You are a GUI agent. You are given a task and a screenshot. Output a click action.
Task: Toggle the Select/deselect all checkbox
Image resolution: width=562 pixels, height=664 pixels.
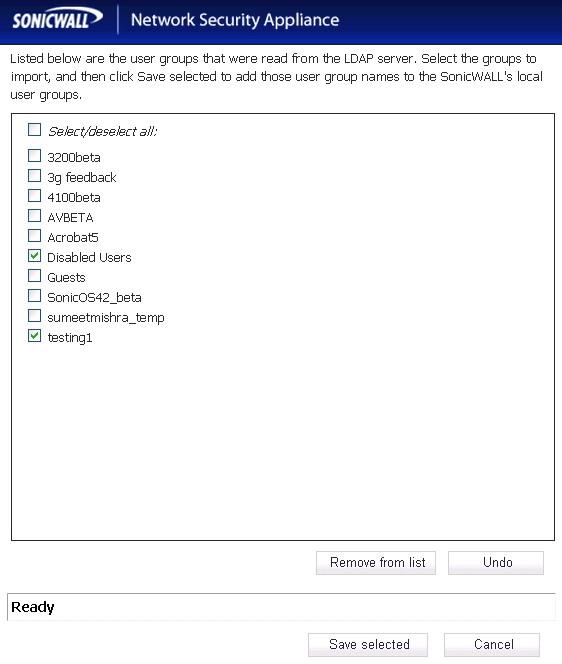34,130
